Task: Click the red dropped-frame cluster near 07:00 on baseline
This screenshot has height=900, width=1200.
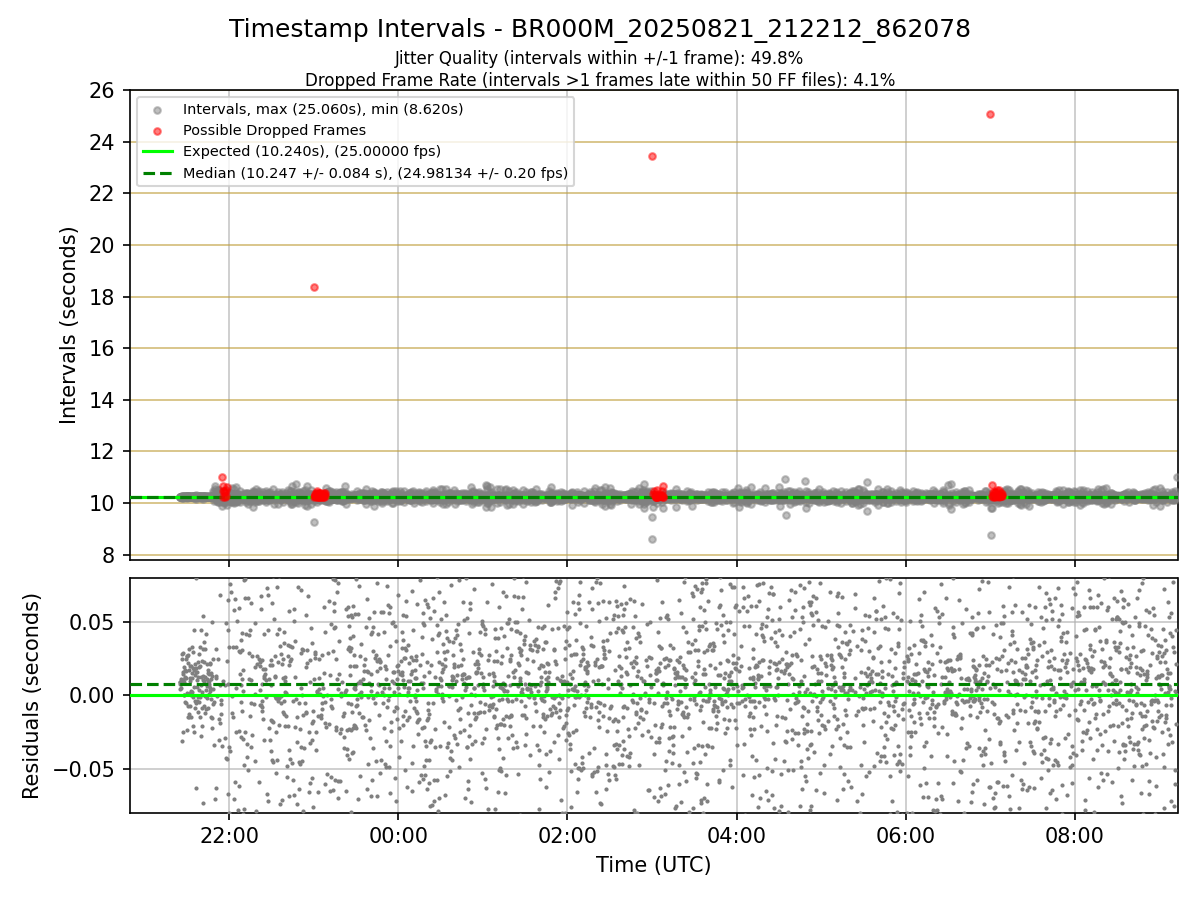Action: 997,493
